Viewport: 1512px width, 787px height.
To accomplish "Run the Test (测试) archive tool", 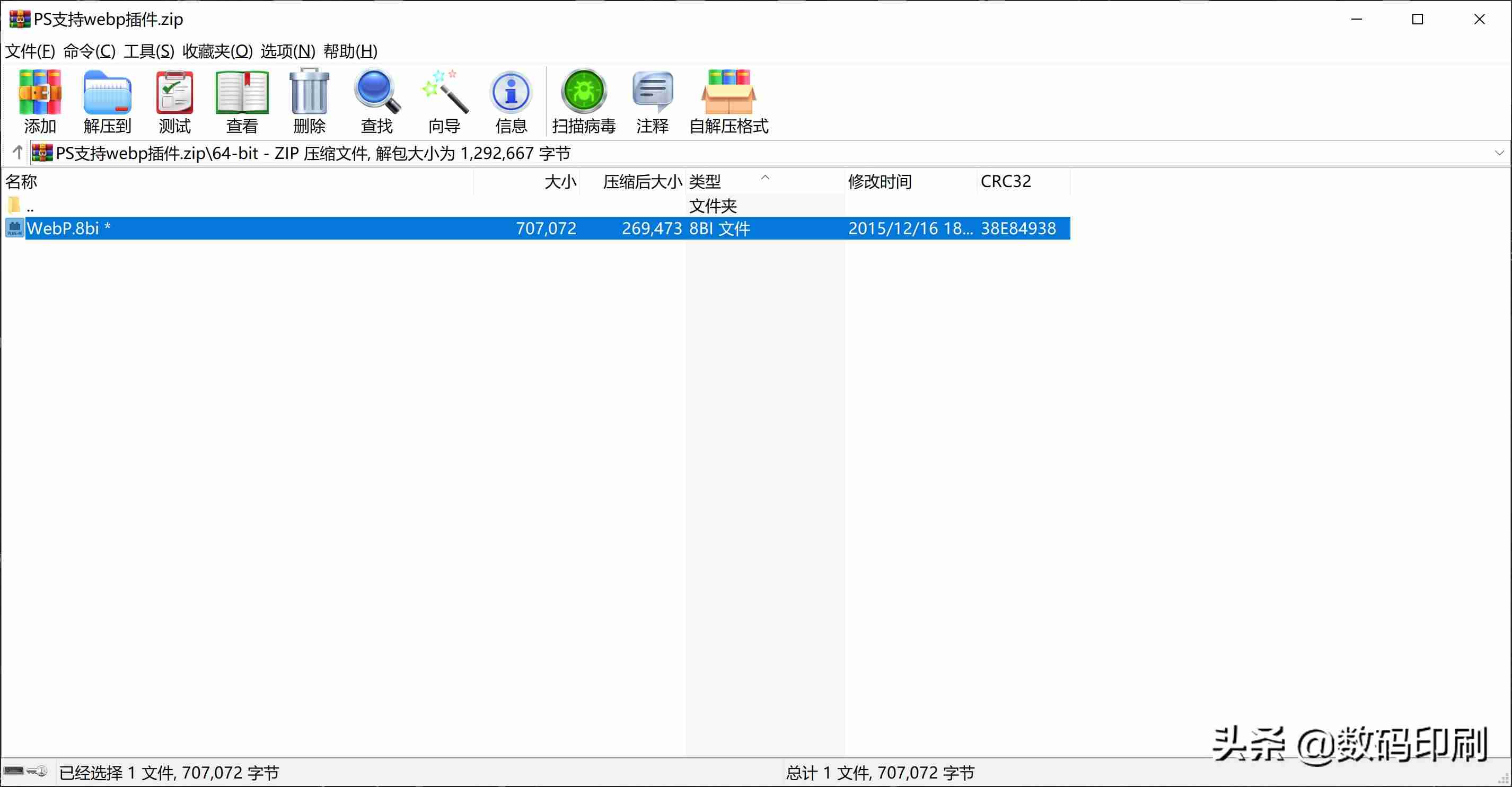I will [175, 101].
